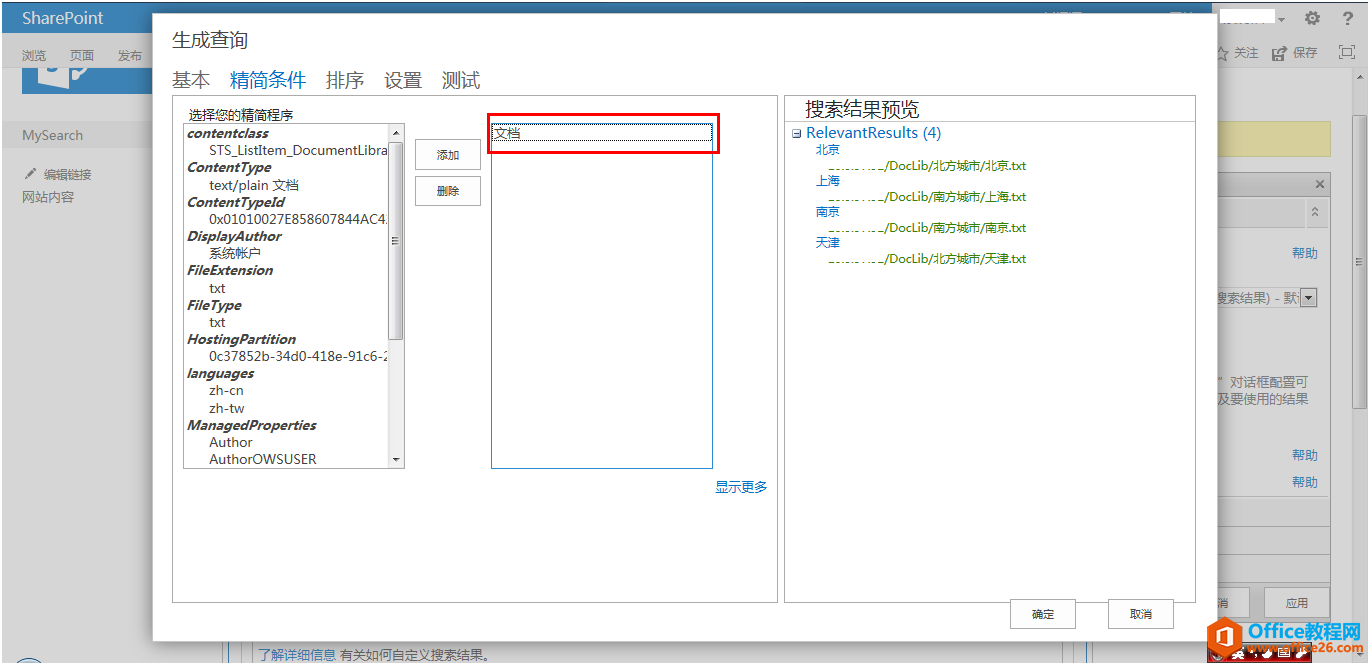Click refiner list scrollbar up arrow

(396, 133)
